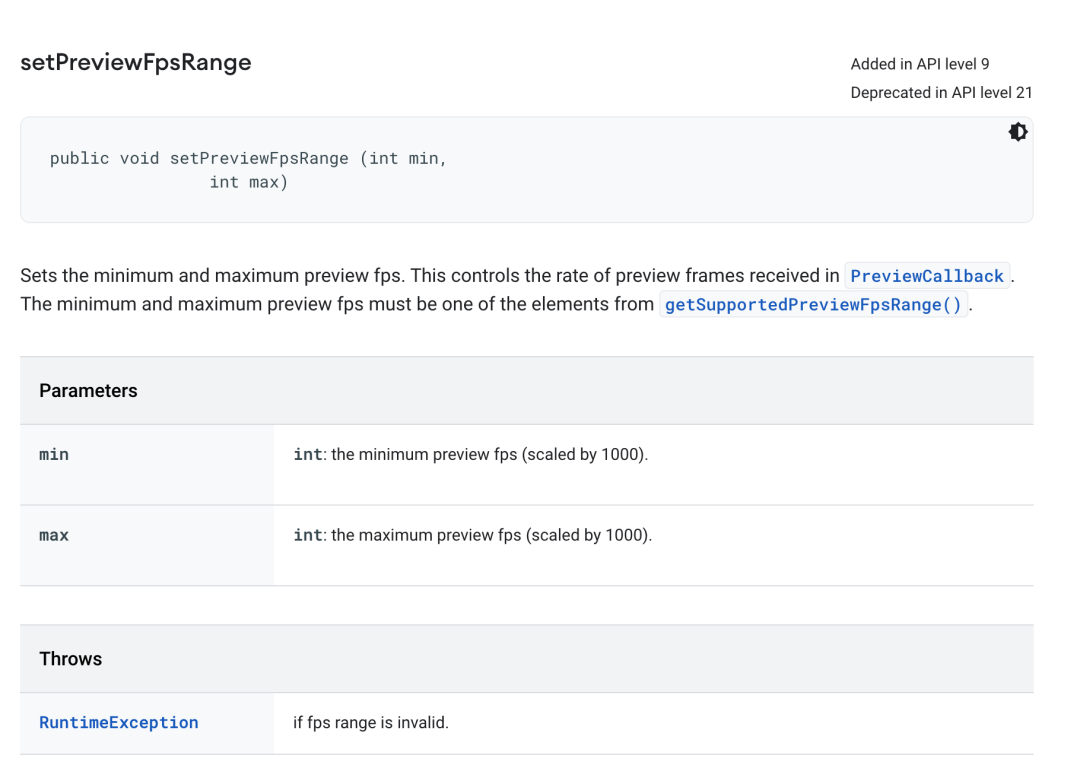Screen dimensions: 1080x781
Task: Click the 'Deprecated in API level 21' note
Action: point(940,93)
